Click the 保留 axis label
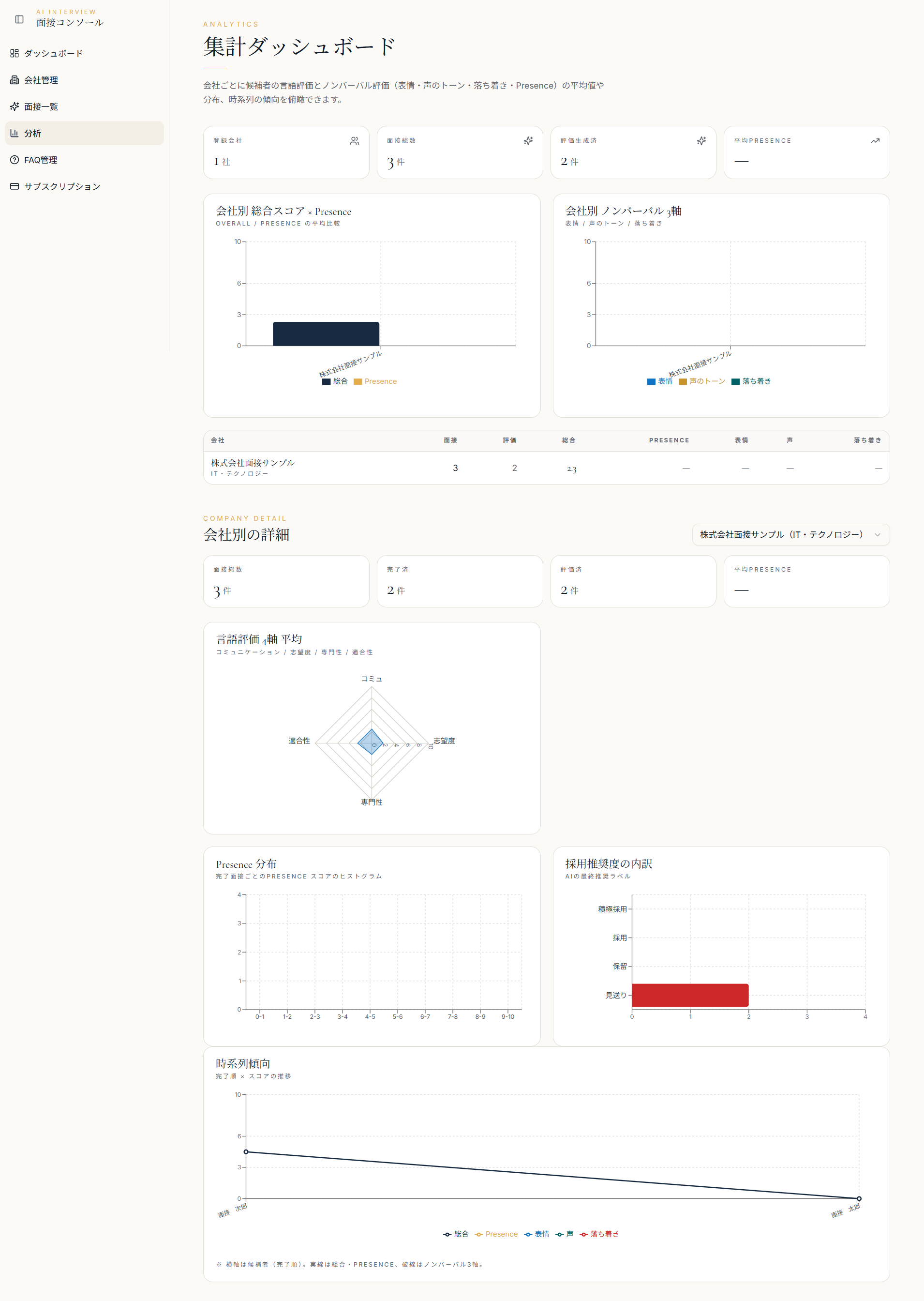This screenshot has width=924, height=1301. click(620, 967)
